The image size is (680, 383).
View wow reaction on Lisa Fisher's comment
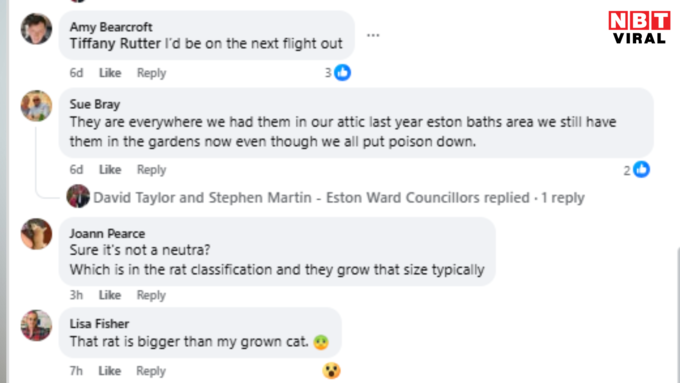(x=331, y=371)
